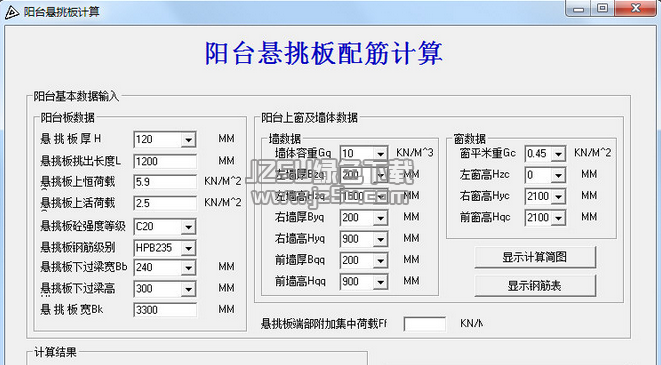
Task: Open the 前墙厚Bqq dropdown
Action: coord(380,261)
